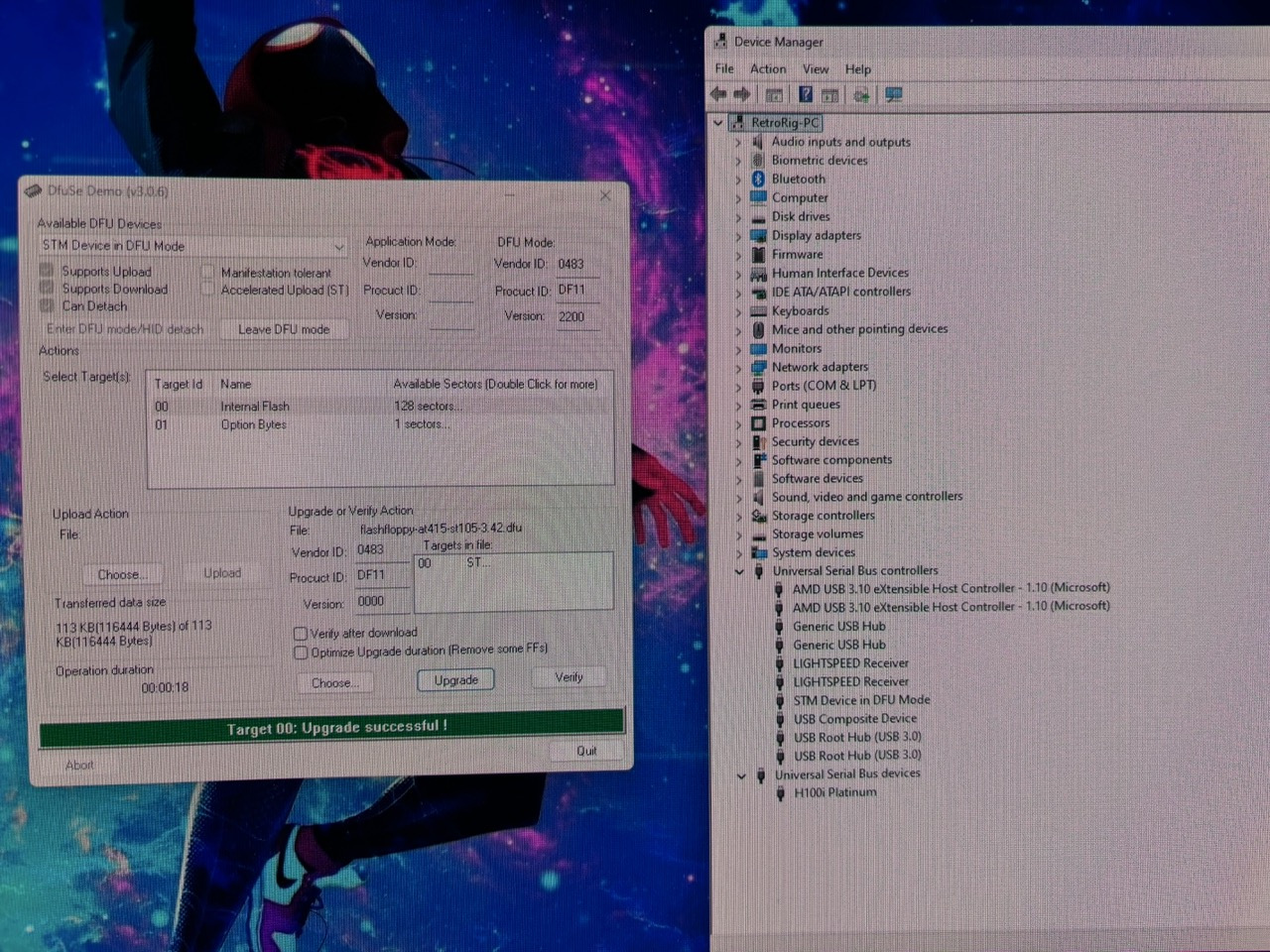
Task: Click the show/hide console tree toolbar icon
Action: (x=774, y=95)
